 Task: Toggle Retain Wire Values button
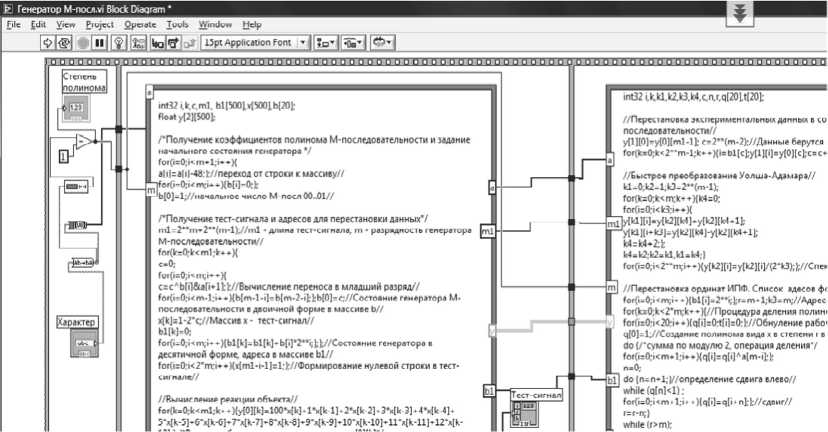[x=138, y=43]
